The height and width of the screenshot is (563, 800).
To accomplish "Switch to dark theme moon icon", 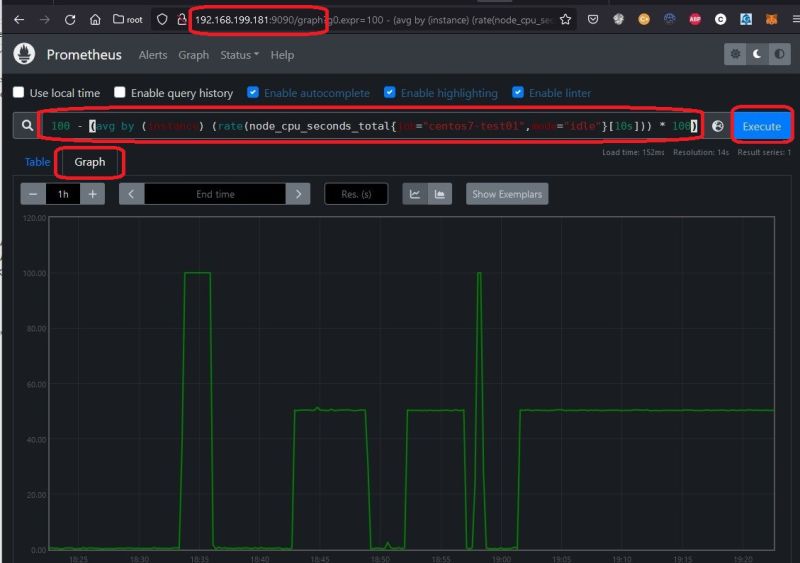I will pyautogui.click(x=757, y=54).
